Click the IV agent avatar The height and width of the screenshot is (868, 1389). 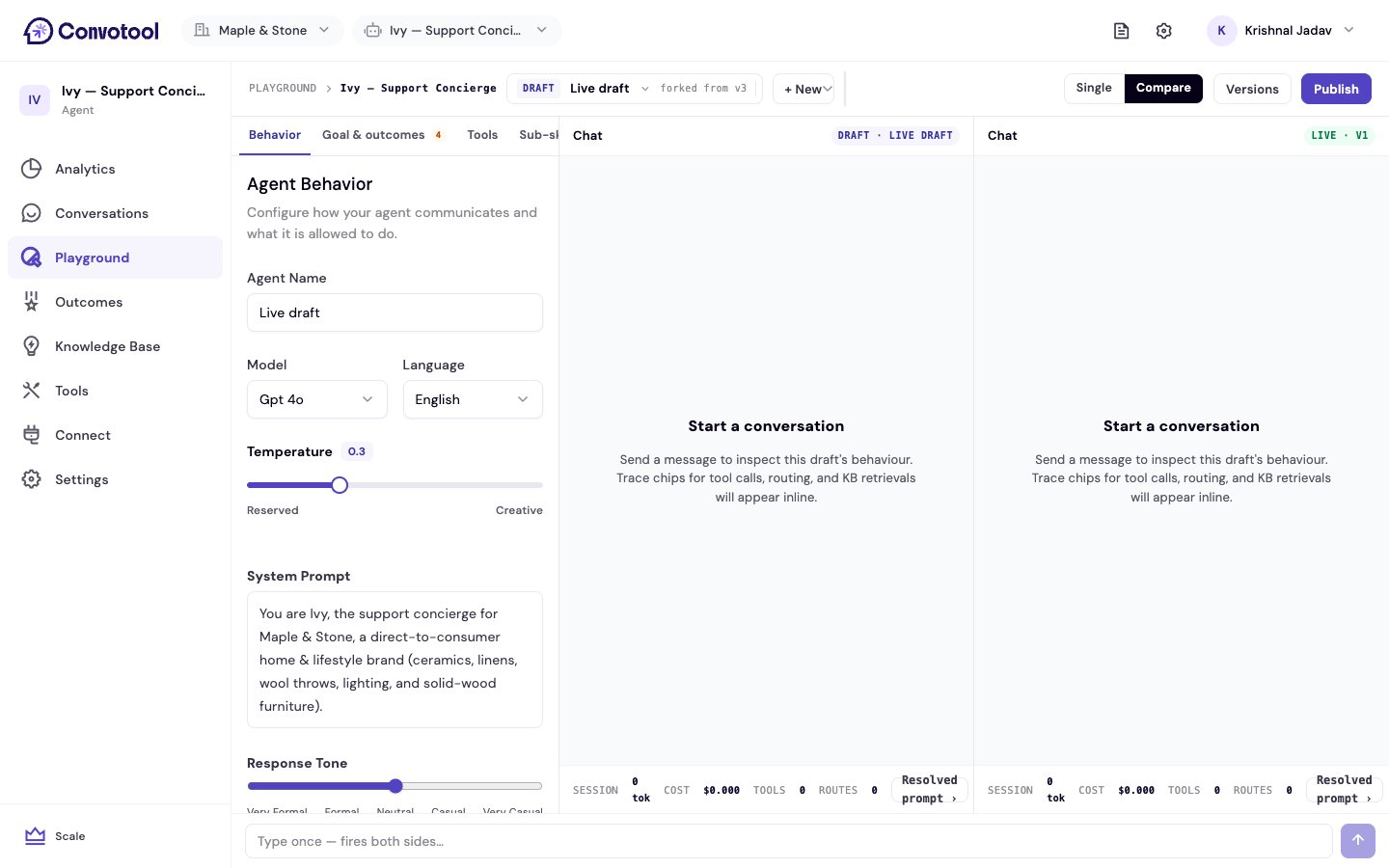(35, 99)
